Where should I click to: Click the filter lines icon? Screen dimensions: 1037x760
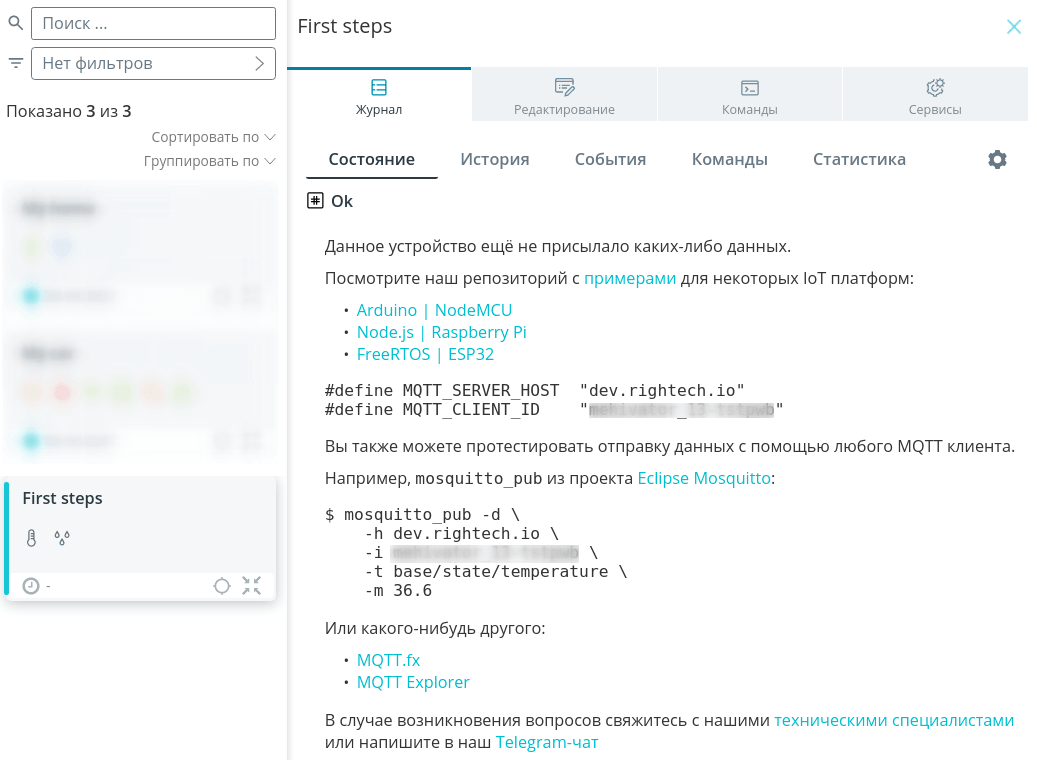click(x=15, y=63)
